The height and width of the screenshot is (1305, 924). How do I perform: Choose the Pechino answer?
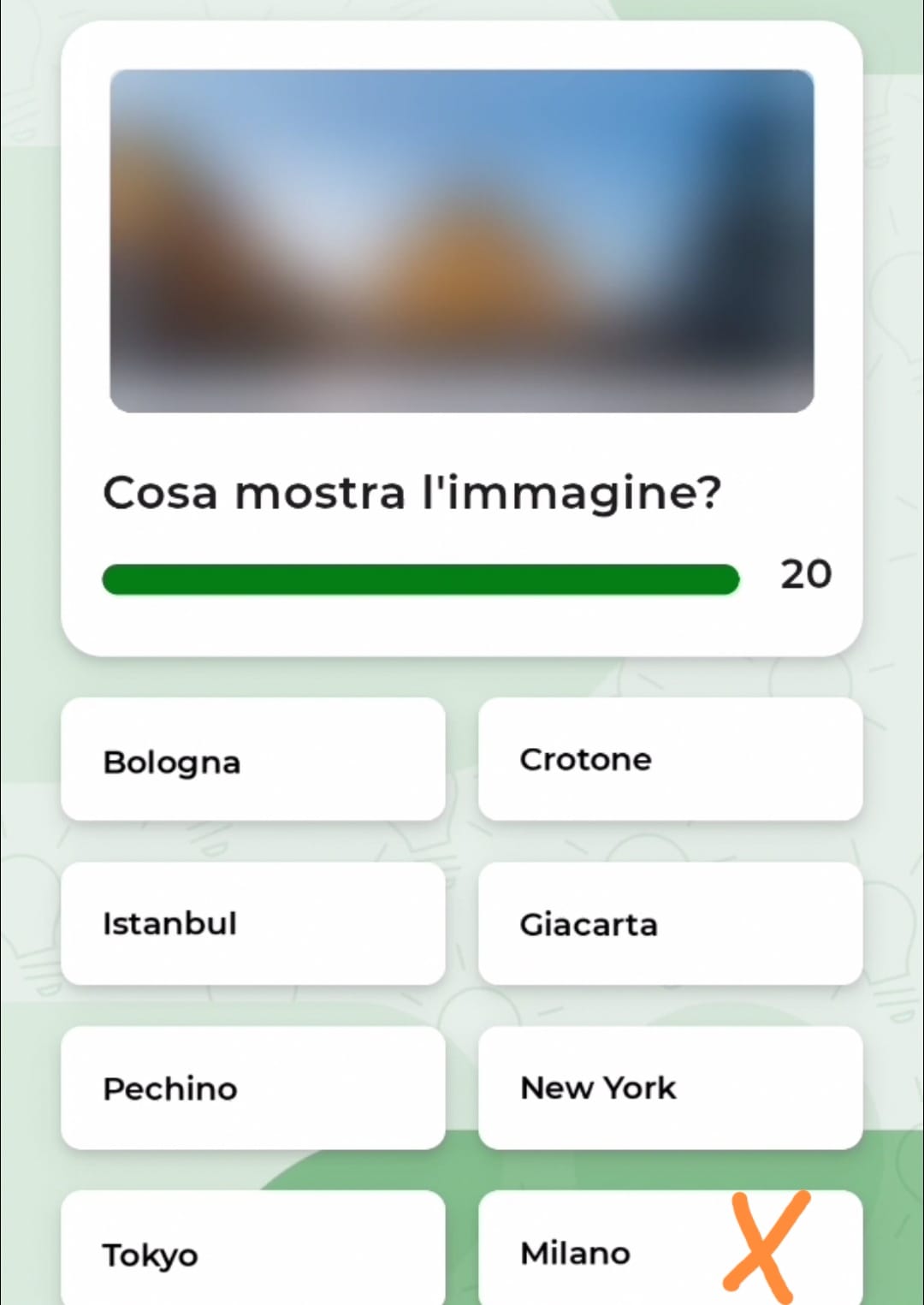[x=252, y=1088]
